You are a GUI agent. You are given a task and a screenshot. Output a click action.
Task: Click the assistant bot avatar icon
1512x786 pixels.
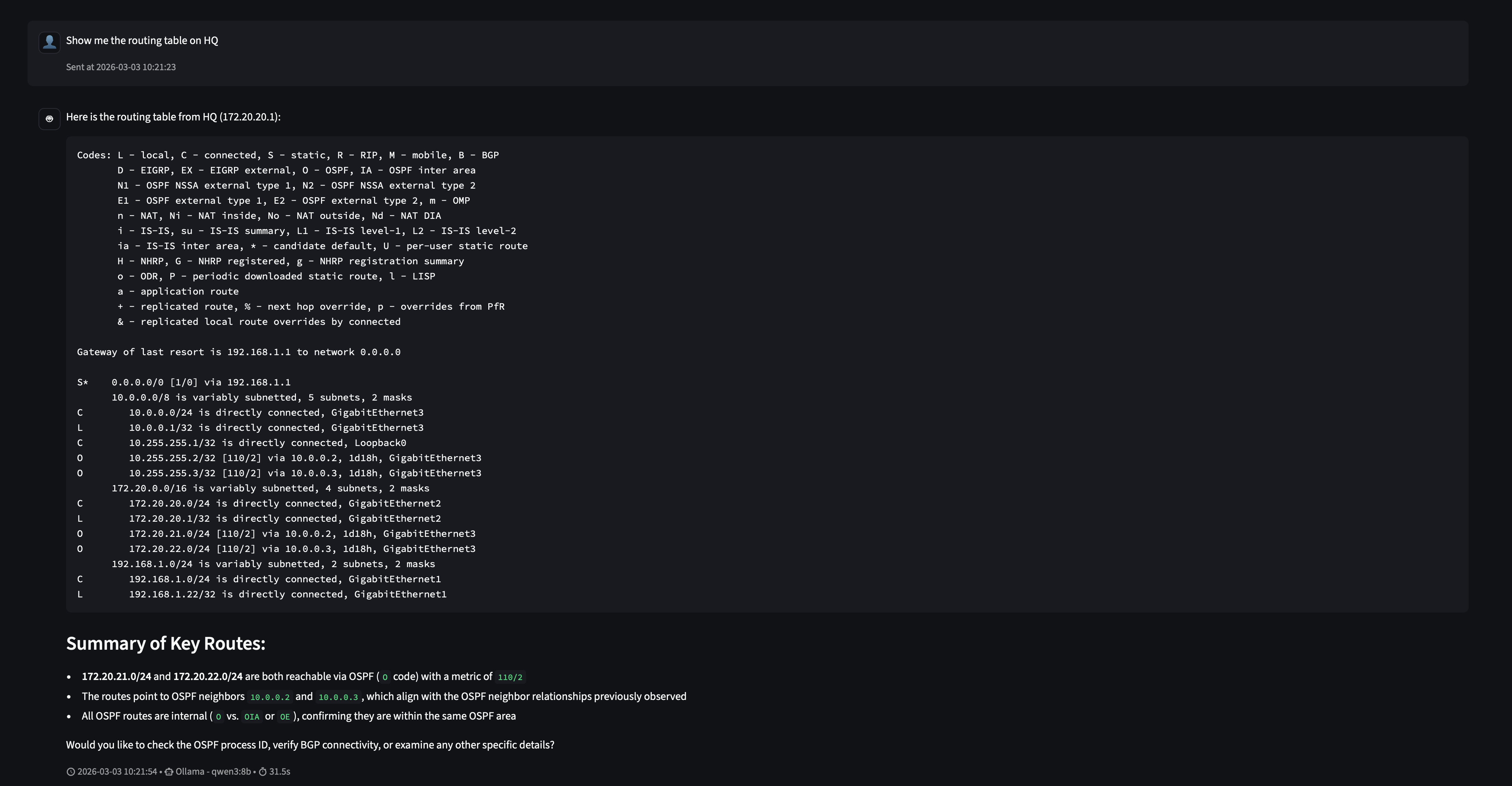tap(49, 119)
